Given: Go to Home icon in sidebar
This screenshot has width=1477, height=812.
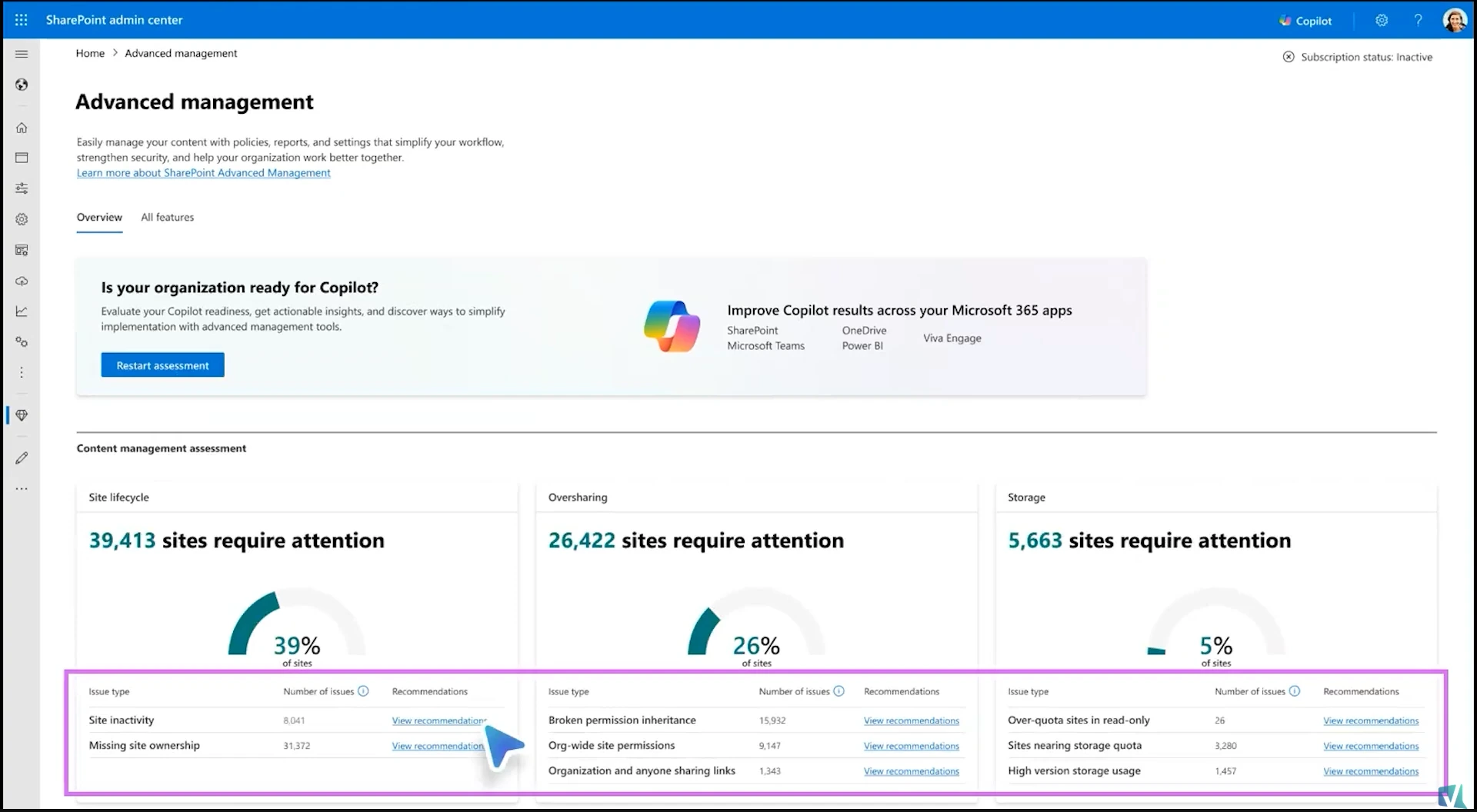Looking at the screenshot, I should [x=22, y=128].
